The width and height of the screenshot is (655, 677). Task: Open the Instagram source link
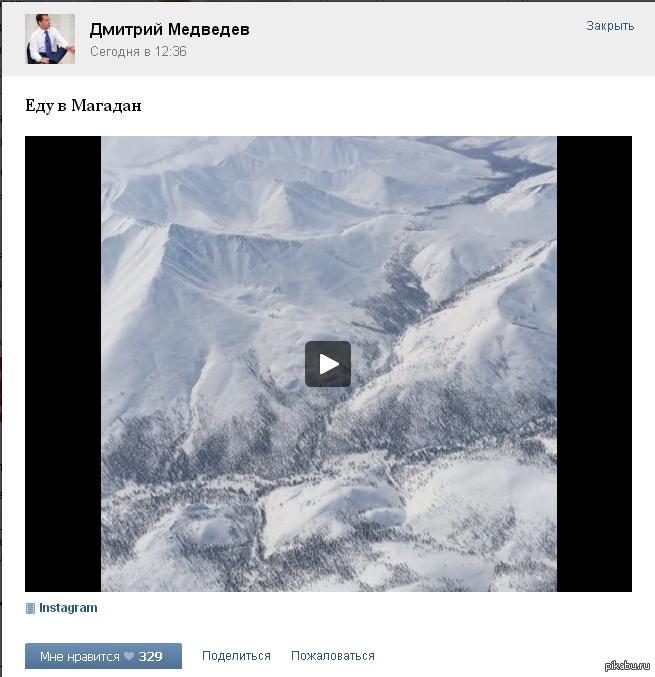point(68,608)
